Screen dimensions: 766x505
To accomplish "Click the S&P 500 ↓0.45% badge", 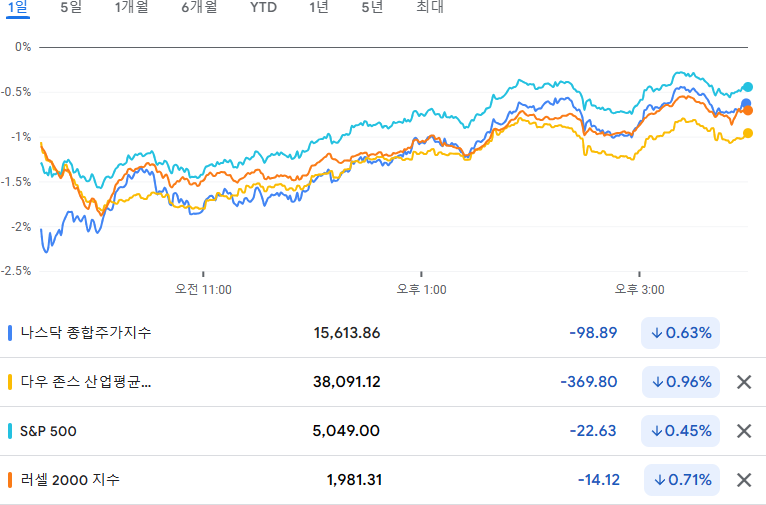I will click(681, 431).
